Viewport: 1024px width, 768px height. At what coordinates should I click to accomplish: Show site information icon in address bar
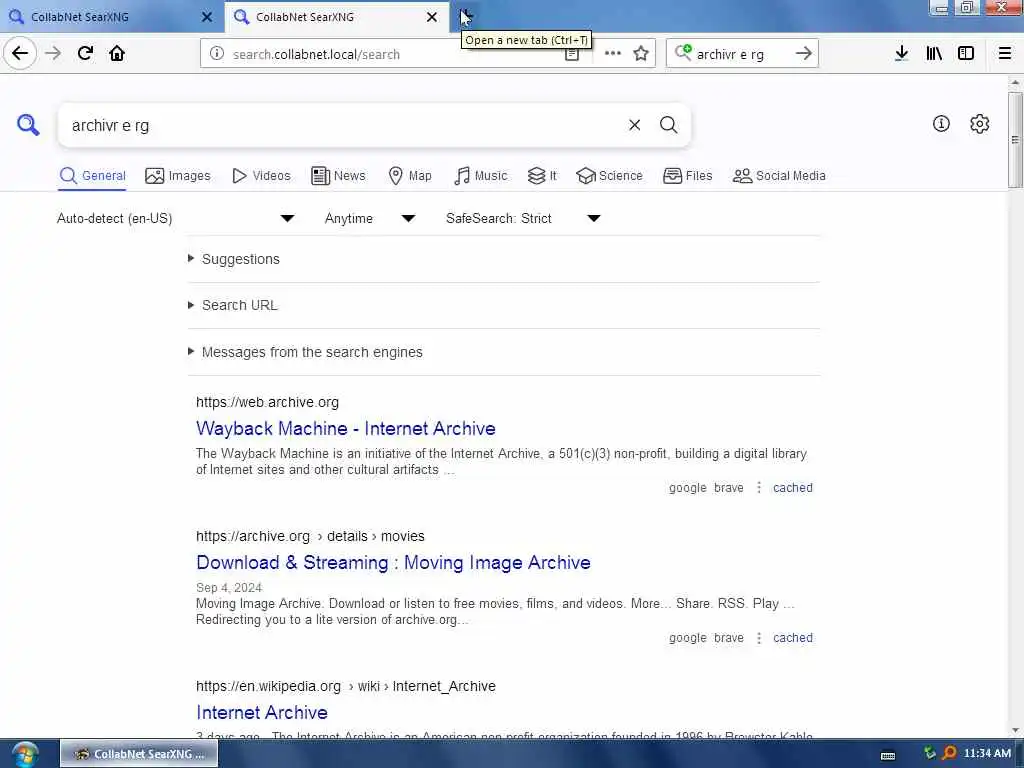tap(217, 54)
